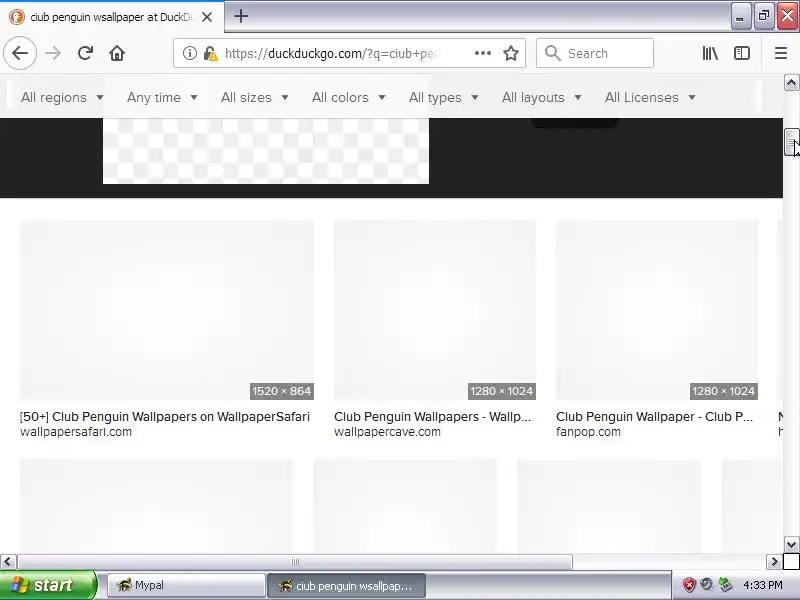Click the 4:33 PM clock
The width and height of the screenshot is (800, 600).
[x=763, y=585]
